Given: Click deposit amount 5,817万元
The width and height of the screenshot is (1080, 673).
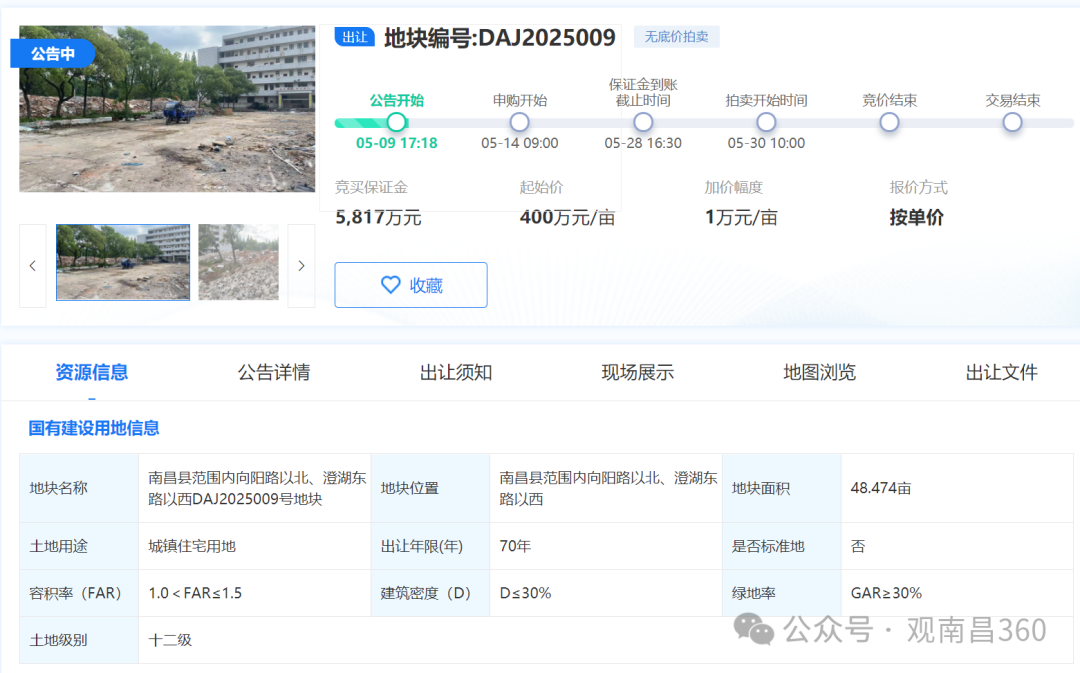Looking at the screenshot, I should (378, 218).
